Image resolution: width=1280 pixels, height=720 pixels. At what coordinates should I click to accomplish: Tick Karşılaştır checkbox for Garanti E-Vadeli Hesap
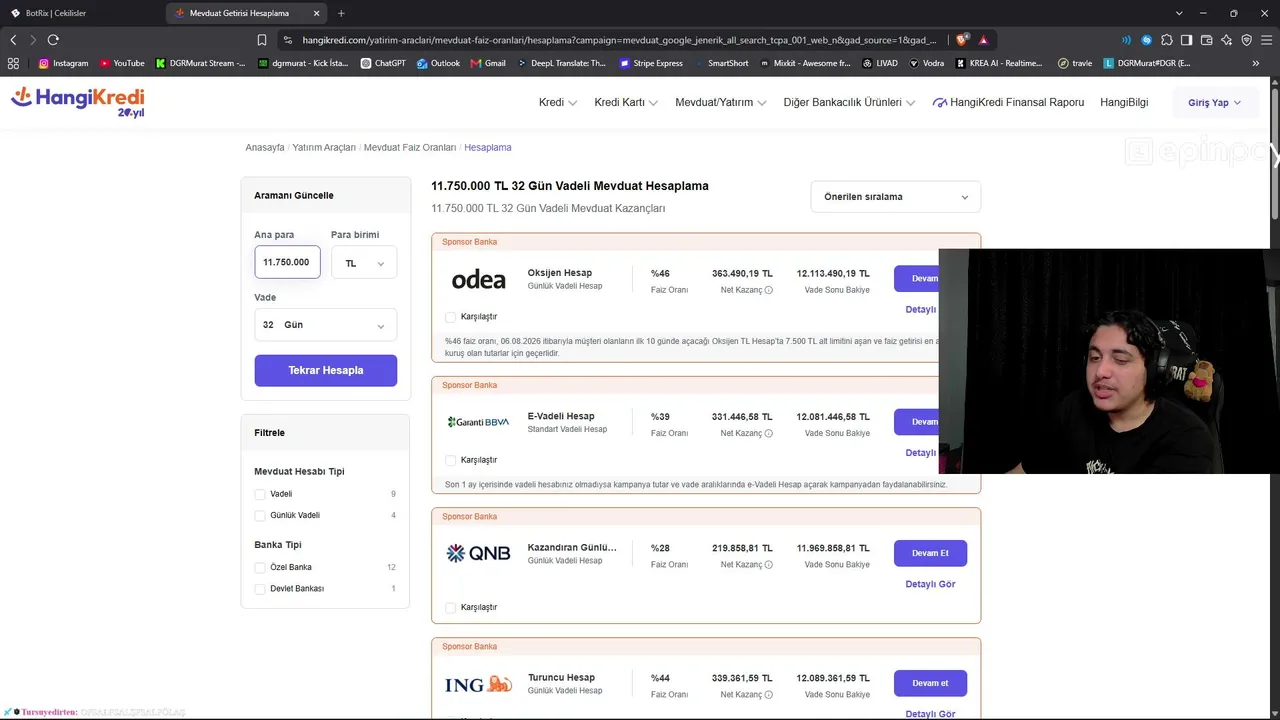pos(450,460)
